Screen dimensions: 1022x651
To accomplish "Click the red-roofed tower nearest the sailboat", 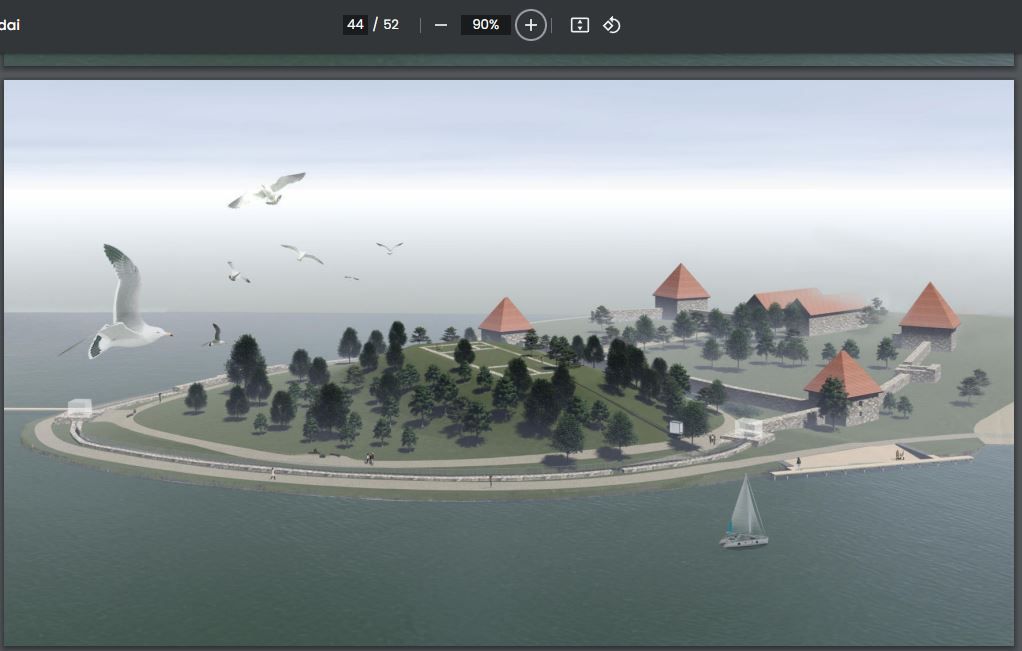I will pyautogui.click(x=846, y=385).
